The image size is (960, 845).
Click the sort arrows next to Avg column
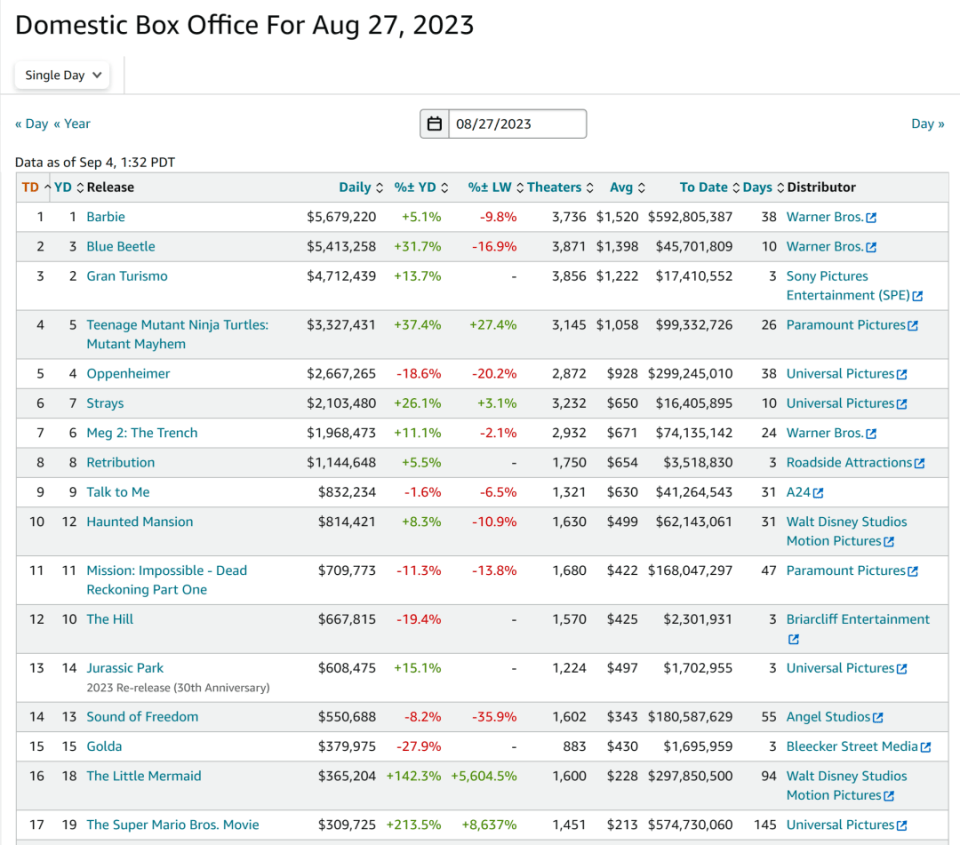click(x=641, y=188)
